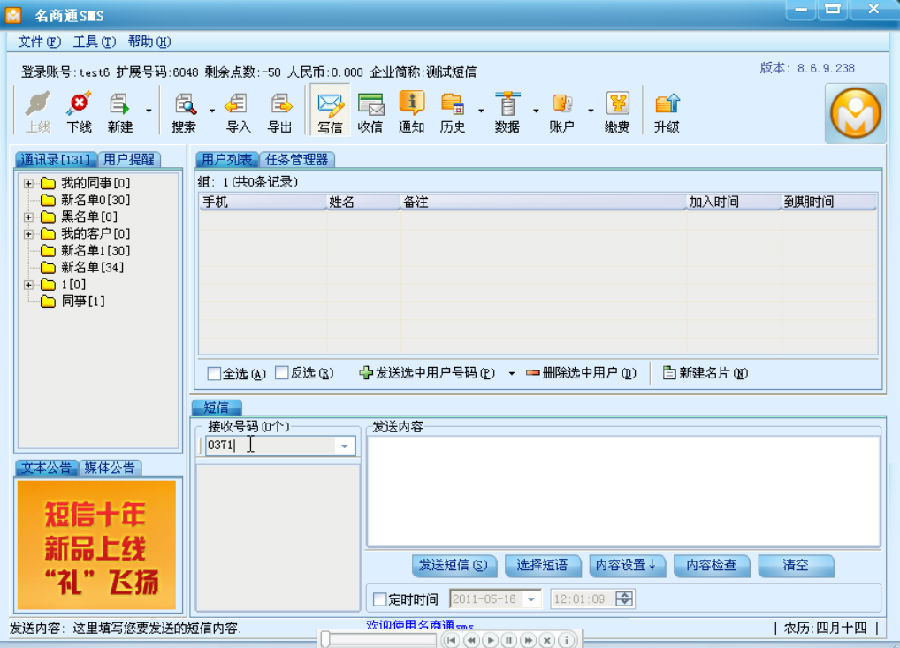The width and height of the screenshot is (900, 648).
Task: Click the 搜索 search toolbar icon
Action: (184, 112)
